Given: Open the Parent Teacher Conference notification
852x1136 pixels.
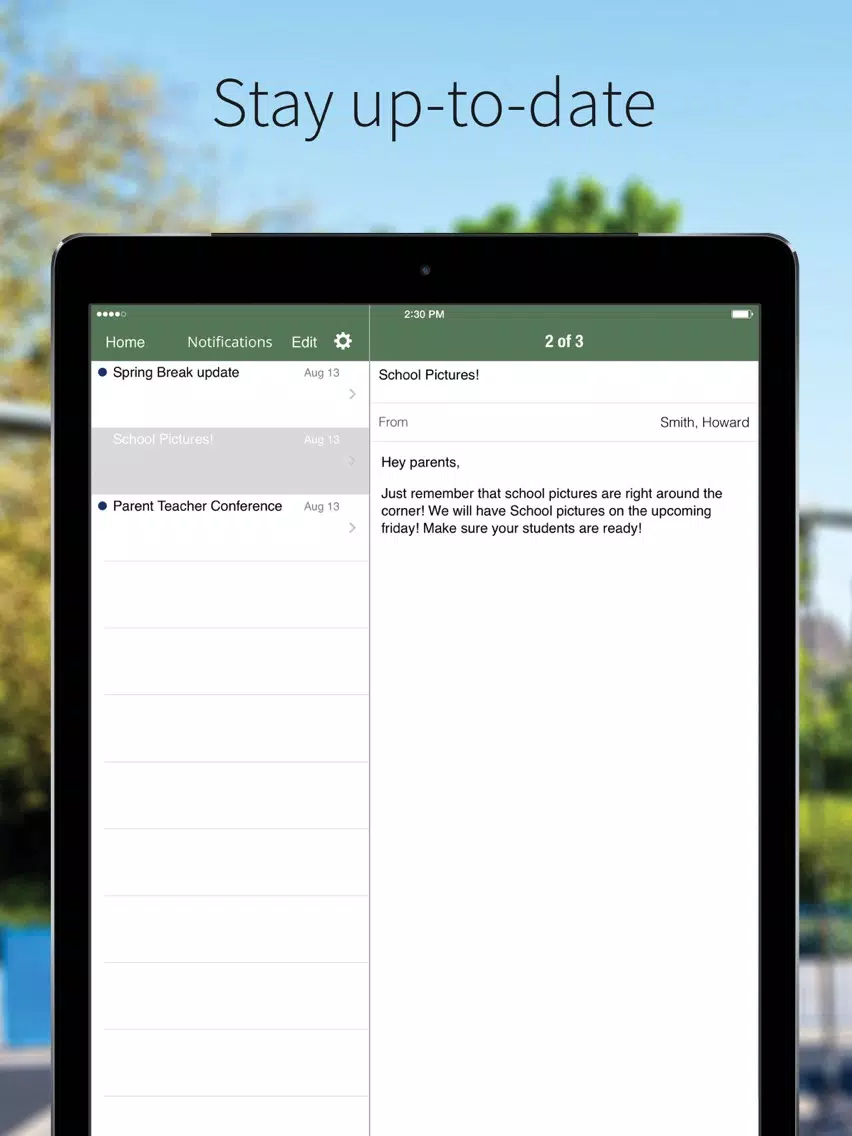Looking at the screenshot, I should (x=230, y=527).
